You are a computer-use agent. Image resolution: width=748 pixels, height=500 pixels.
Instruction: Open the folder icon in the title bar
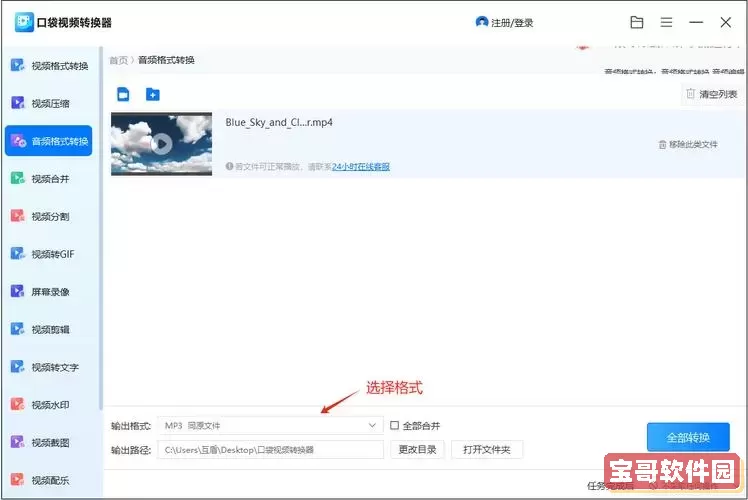tap(637, 22)
